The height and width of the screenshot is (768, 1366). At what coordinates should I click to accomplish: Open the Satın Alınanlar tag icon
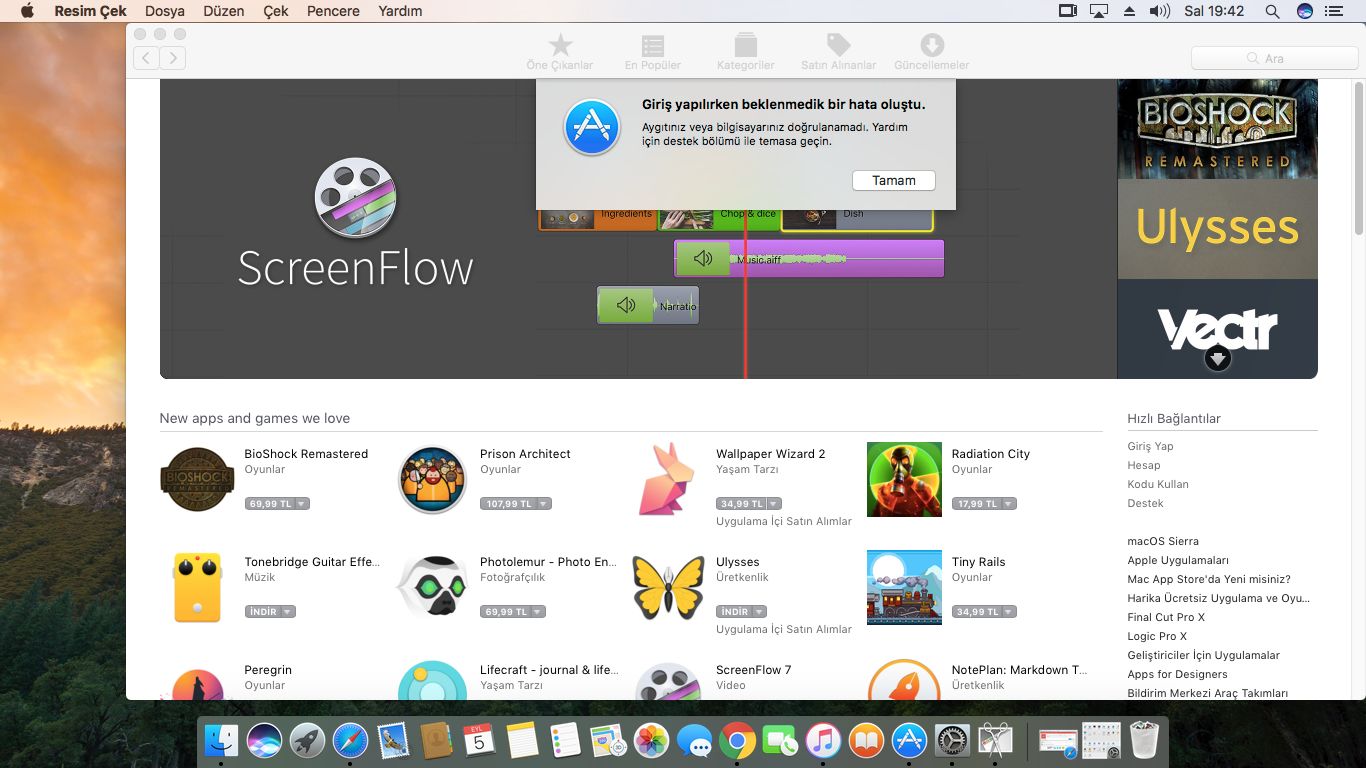point(838,46)
